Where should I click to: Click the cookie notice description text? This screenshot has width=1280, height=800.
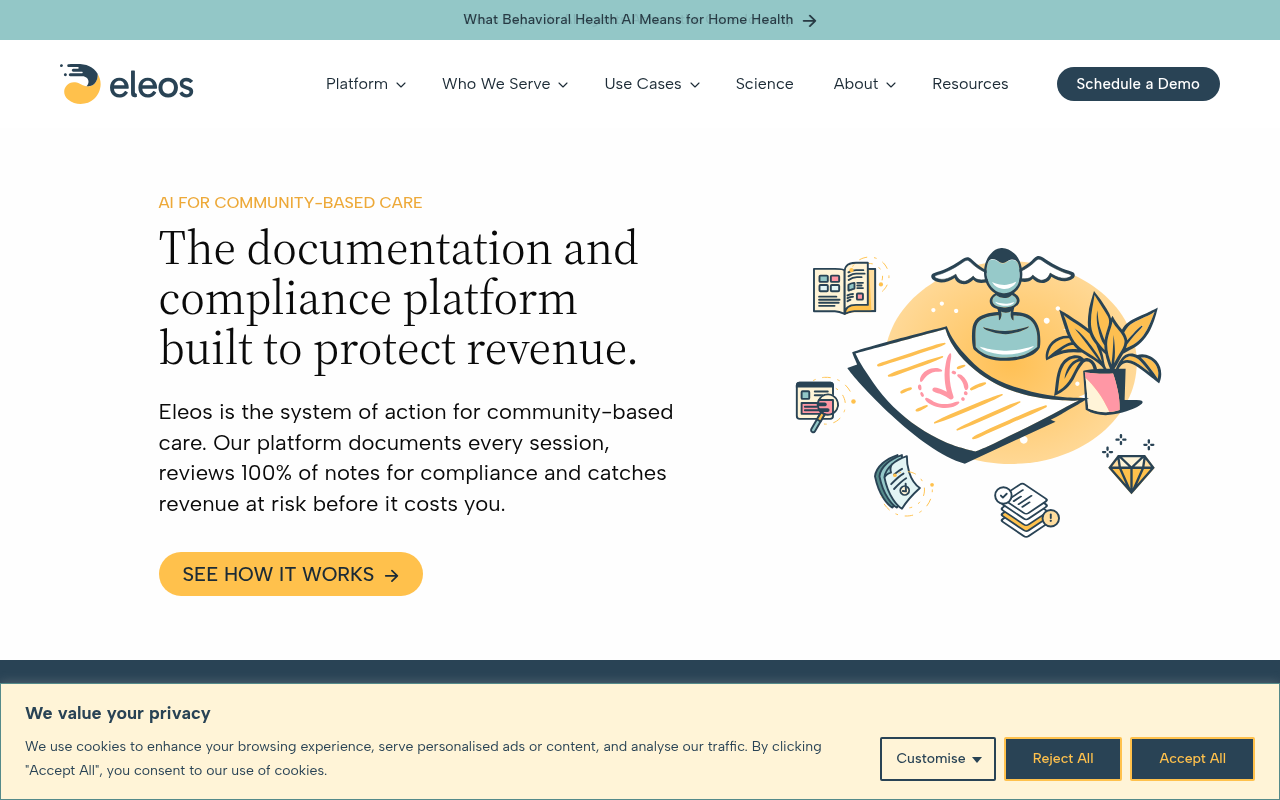click(x=423, y=759)
